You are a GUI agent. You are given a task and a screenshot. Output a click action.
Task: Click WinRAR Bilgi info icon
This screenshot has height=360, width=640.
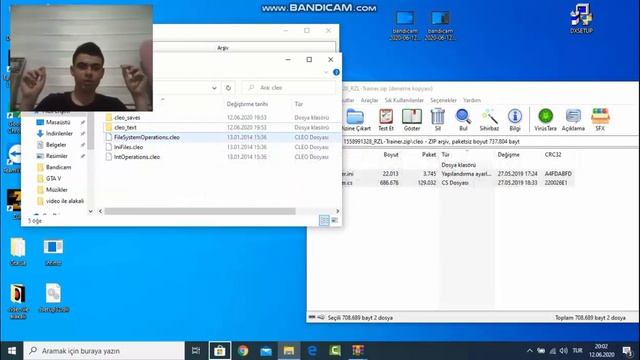515,120
